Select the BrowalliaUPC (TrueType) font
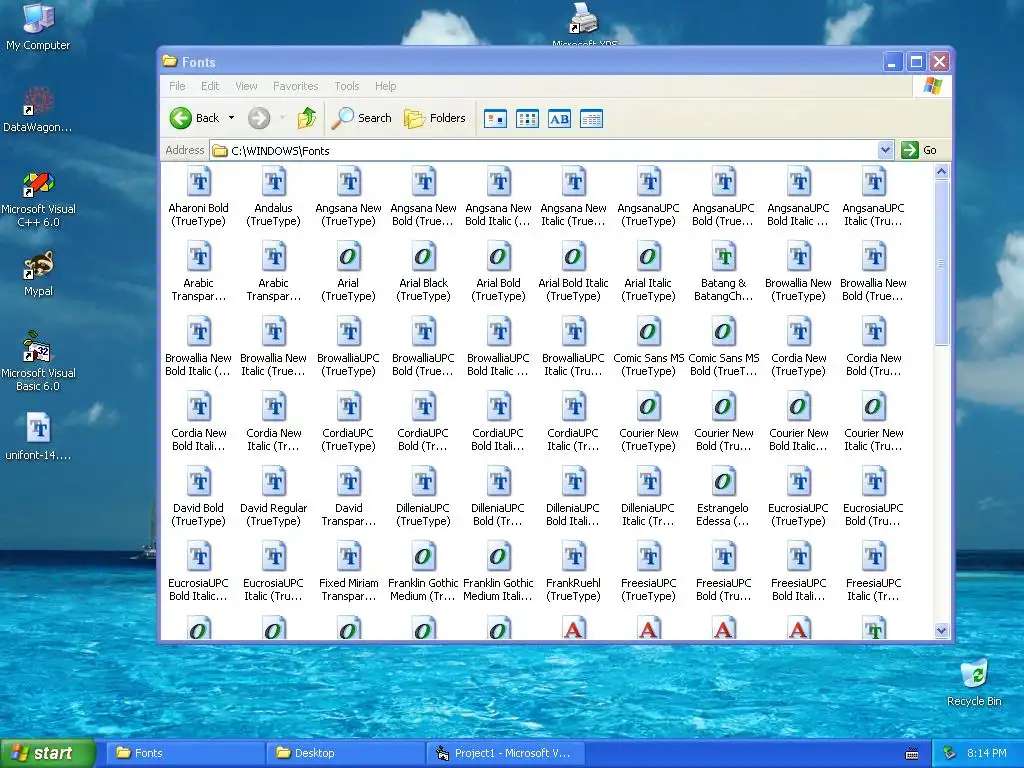The image size is (1024, 768). (348, 347)
